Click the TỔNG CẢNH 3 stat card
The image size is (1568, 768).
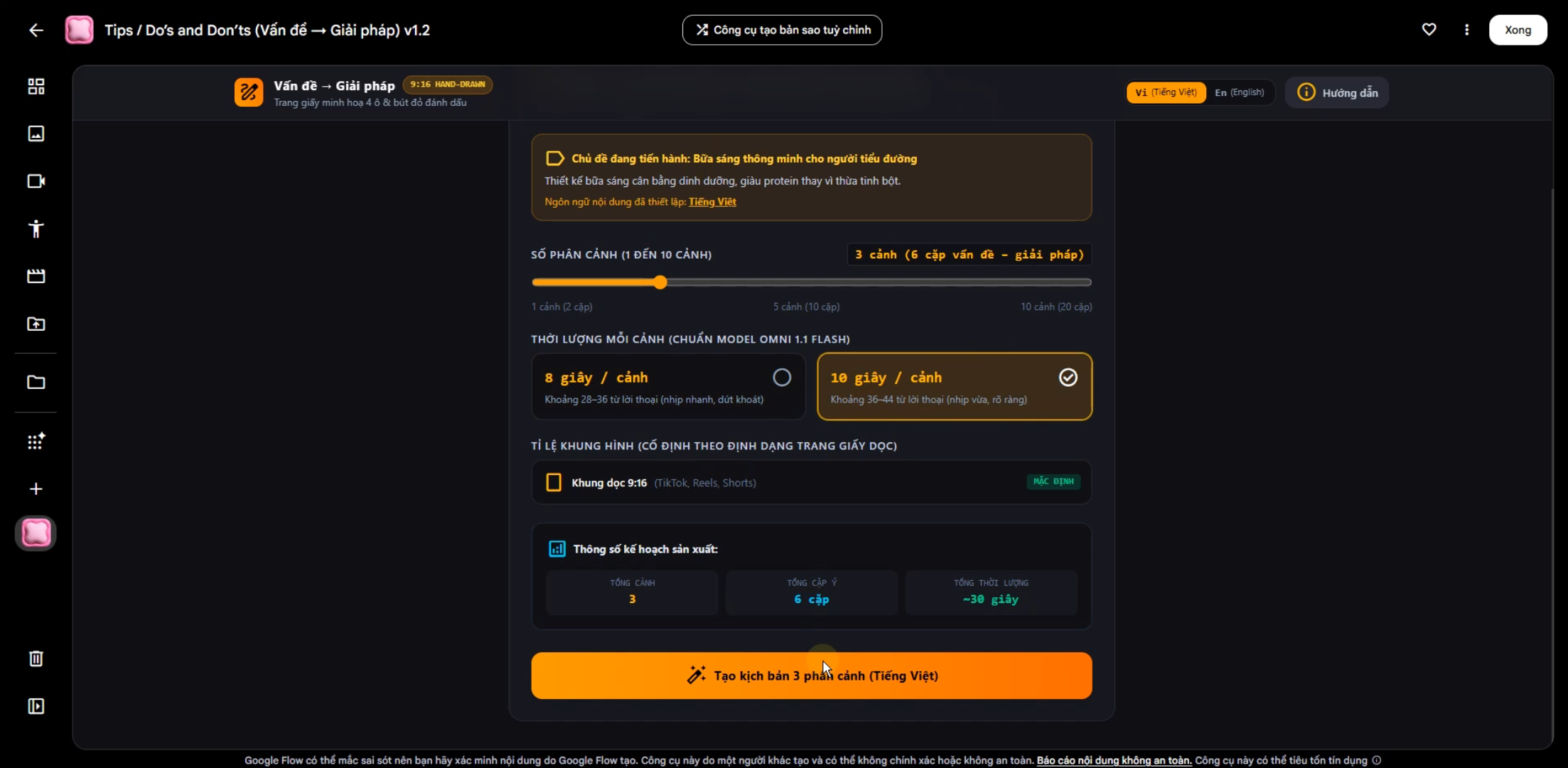point(632,592)
